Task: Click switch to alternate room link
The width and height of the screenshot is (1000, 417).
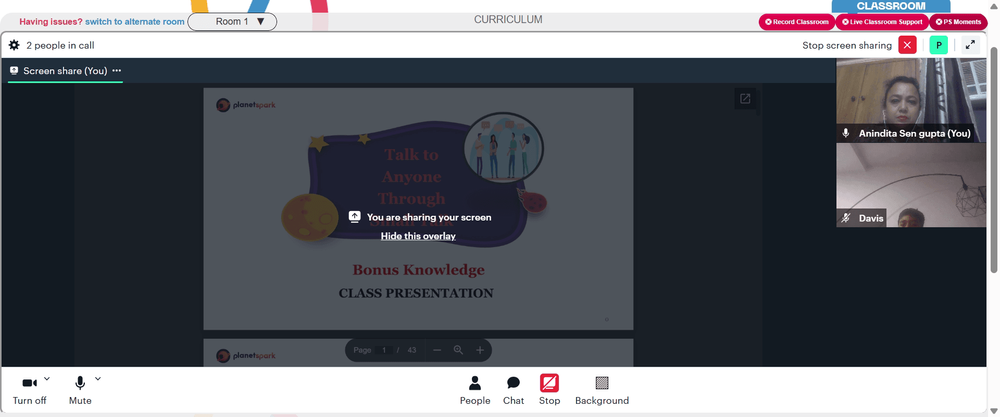Action: pyautogui.click(x=135, y=22)
